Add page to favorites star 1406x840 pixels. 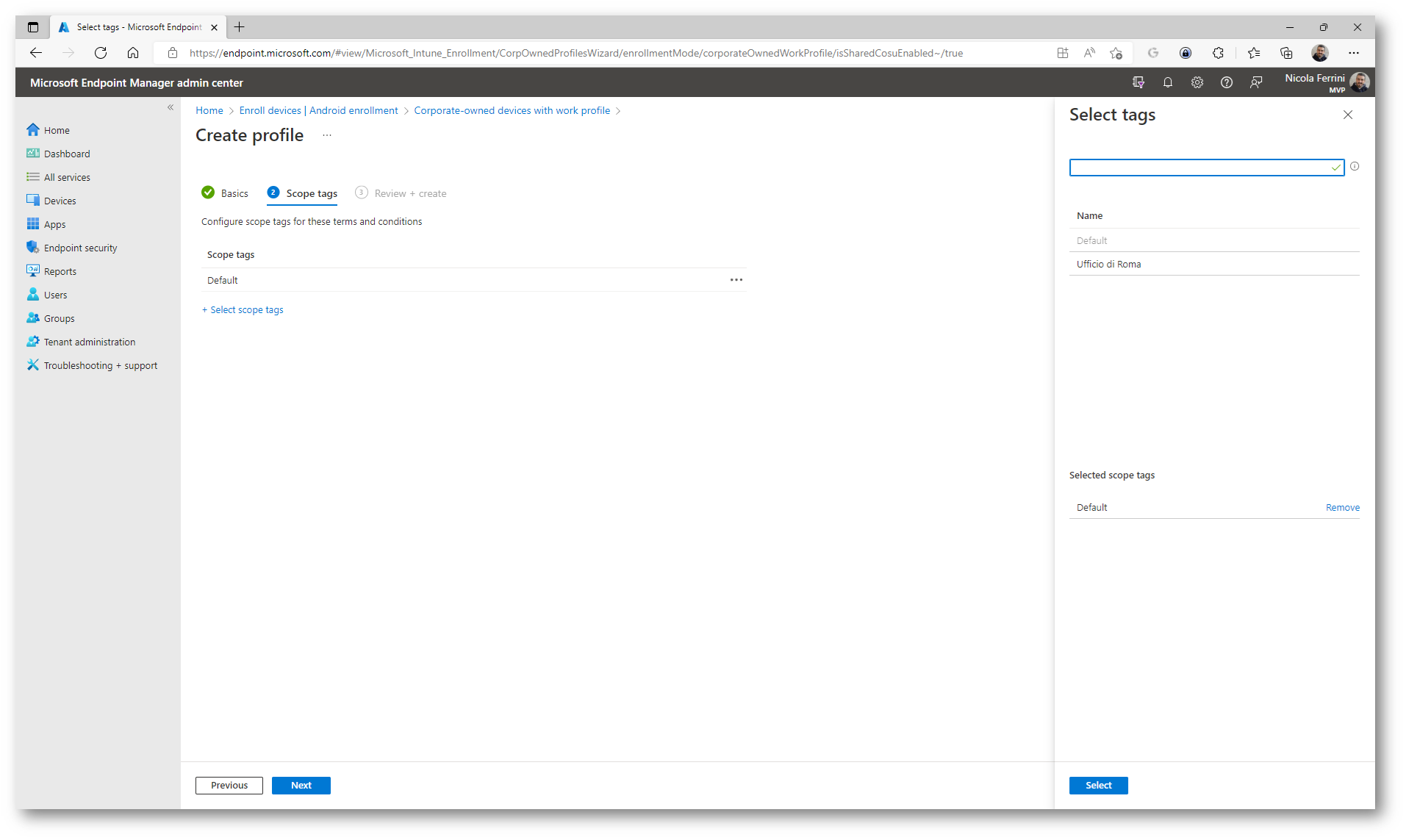click(1116, 53)
